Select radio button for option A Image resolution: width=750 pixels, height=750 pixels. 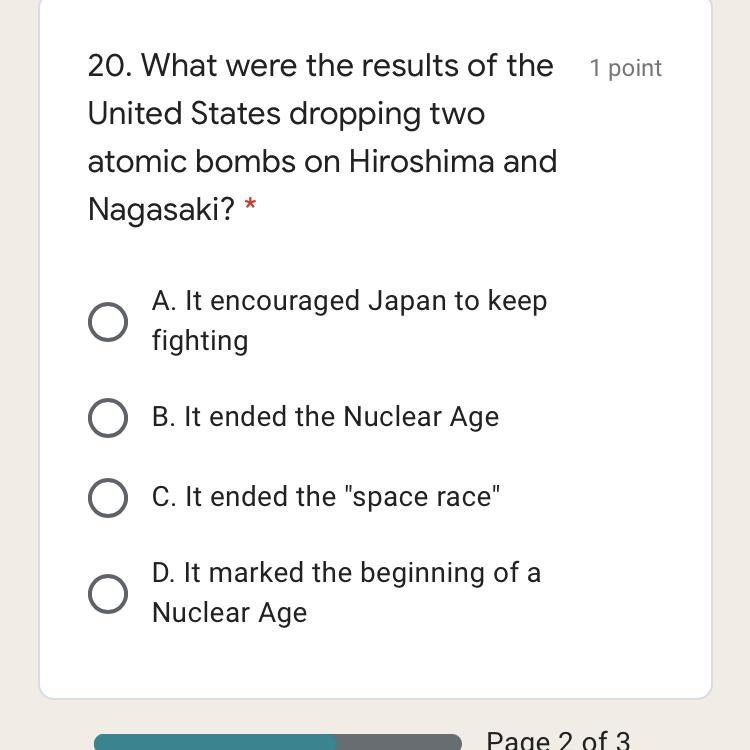point(108,322)
